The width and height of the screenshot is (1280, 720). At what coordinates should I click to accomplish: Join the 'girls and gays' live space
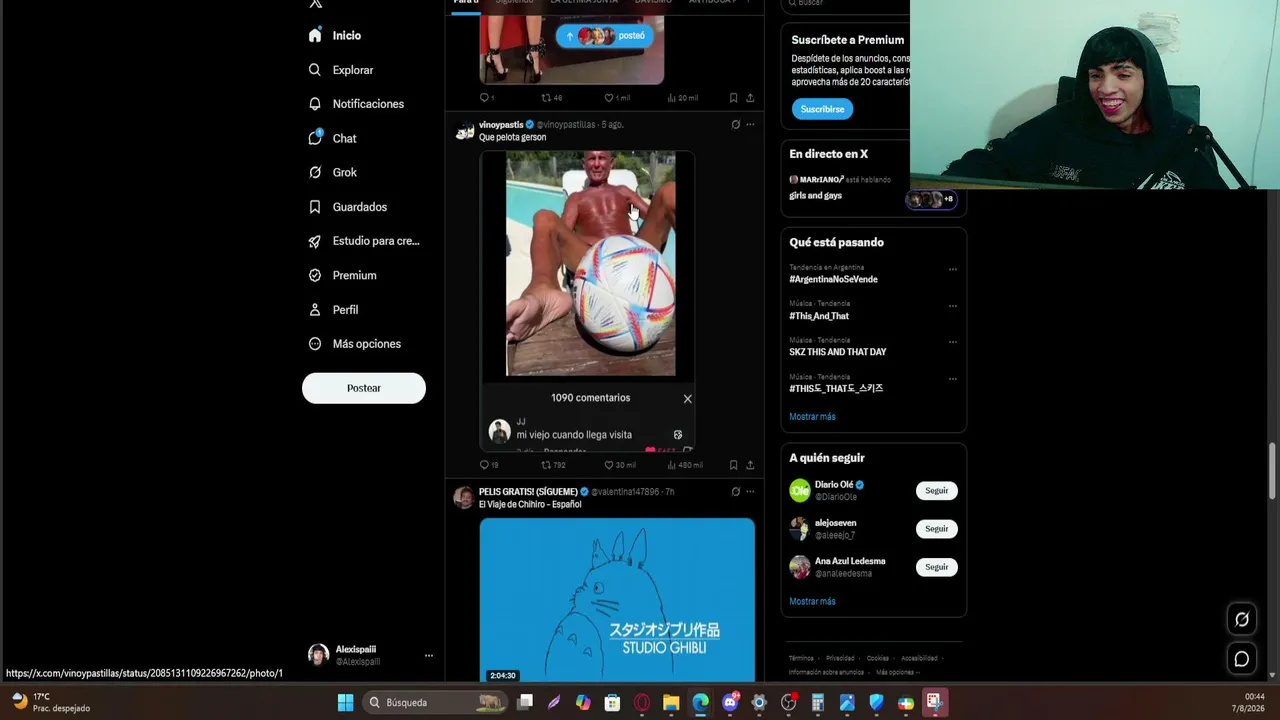click(873, 188)
